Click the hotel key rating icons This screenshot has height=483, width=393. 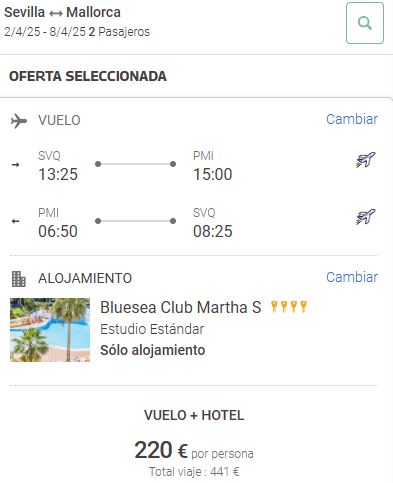coord(289,306)
